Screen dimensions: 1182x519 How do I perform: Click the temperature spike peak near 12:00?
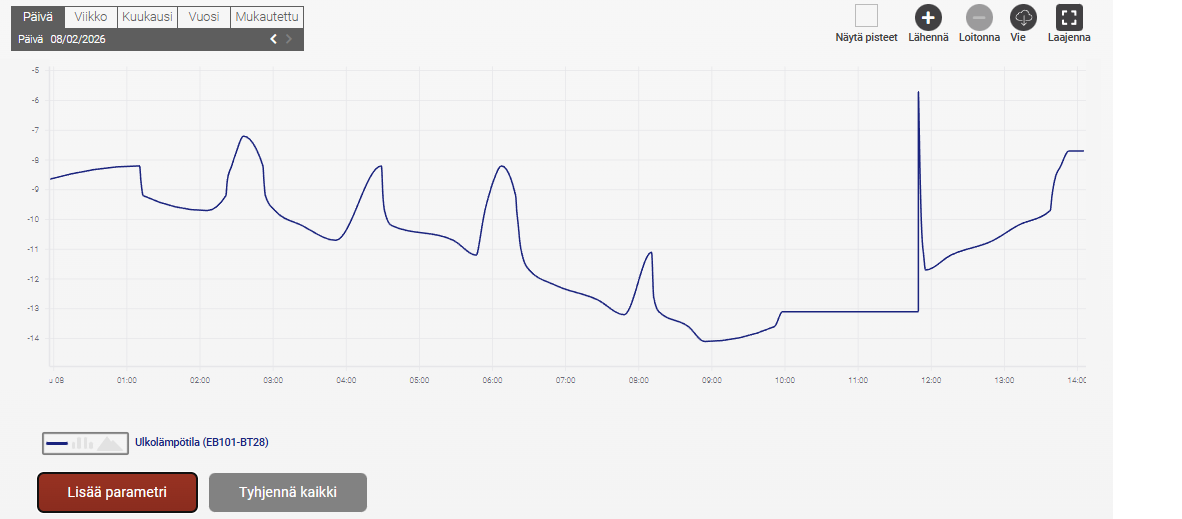(918, 93)
